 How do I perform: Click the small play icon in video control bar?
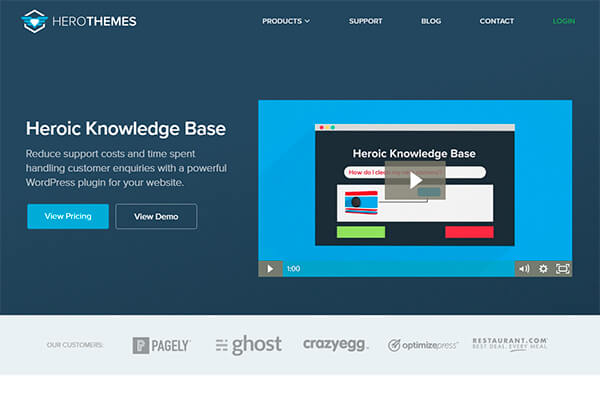click(270, 269)
